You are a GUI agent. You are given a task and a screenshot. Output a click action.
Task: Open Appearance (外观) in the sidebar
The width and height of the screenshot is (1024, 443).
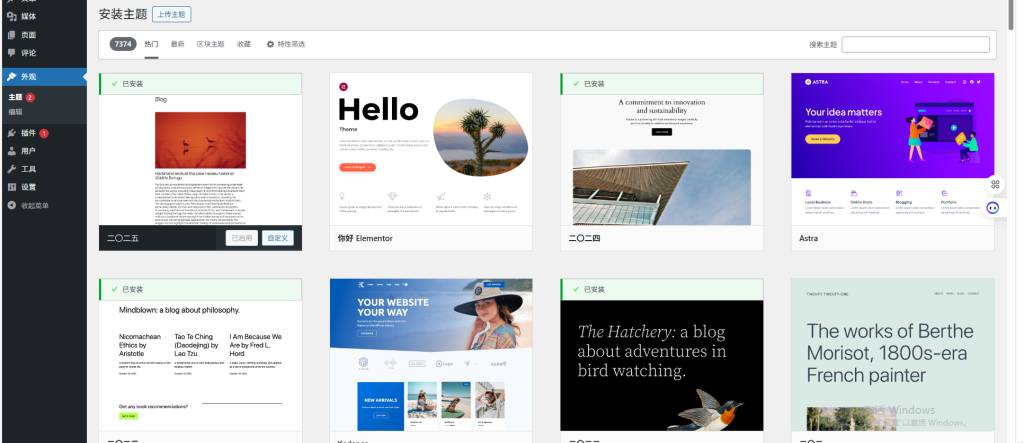click(43, 76)
